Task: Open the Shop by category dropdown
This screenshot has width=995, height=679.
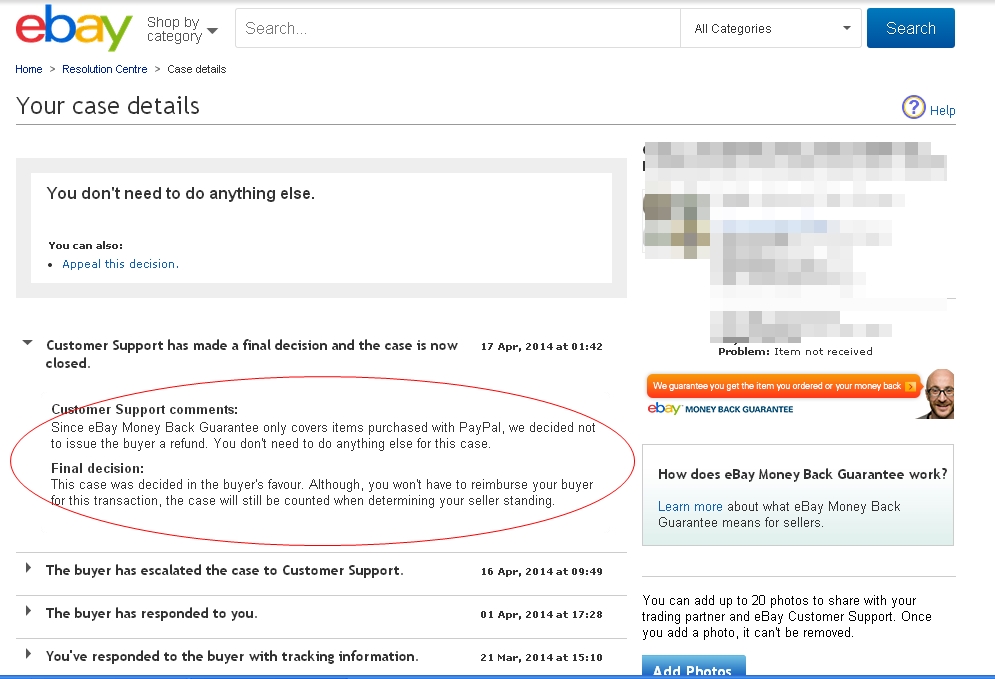Action: 182,29
